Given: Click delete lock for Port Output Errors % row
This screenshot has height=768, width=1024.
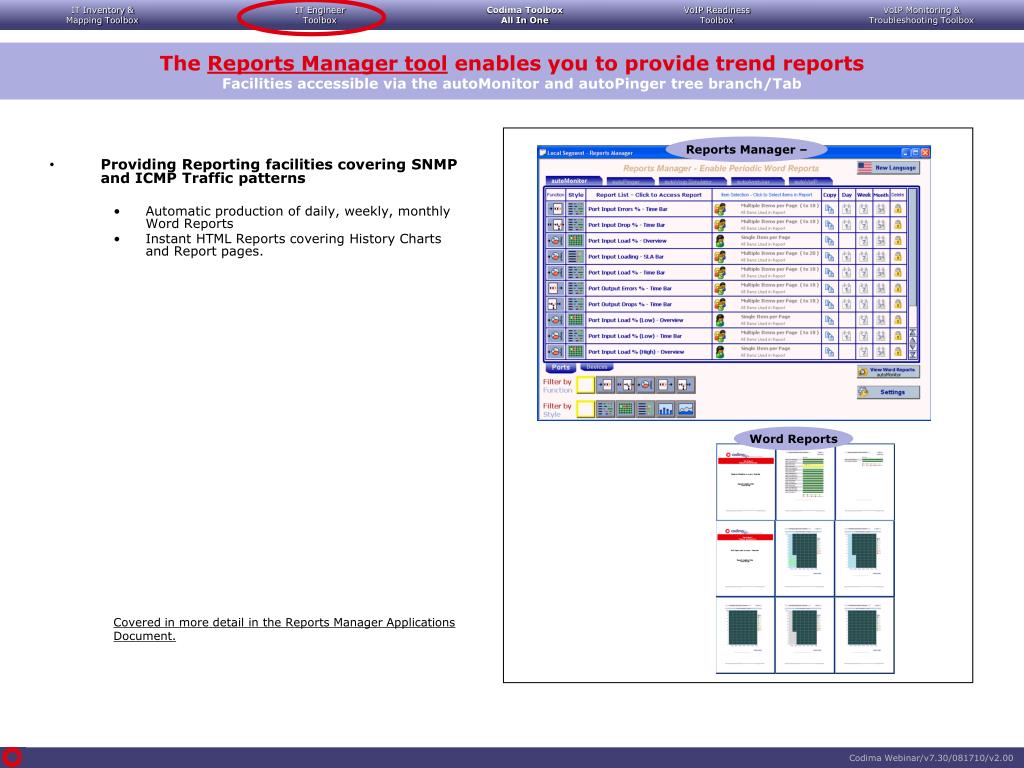Looking at the screenshot, I should tap(898, 288).
